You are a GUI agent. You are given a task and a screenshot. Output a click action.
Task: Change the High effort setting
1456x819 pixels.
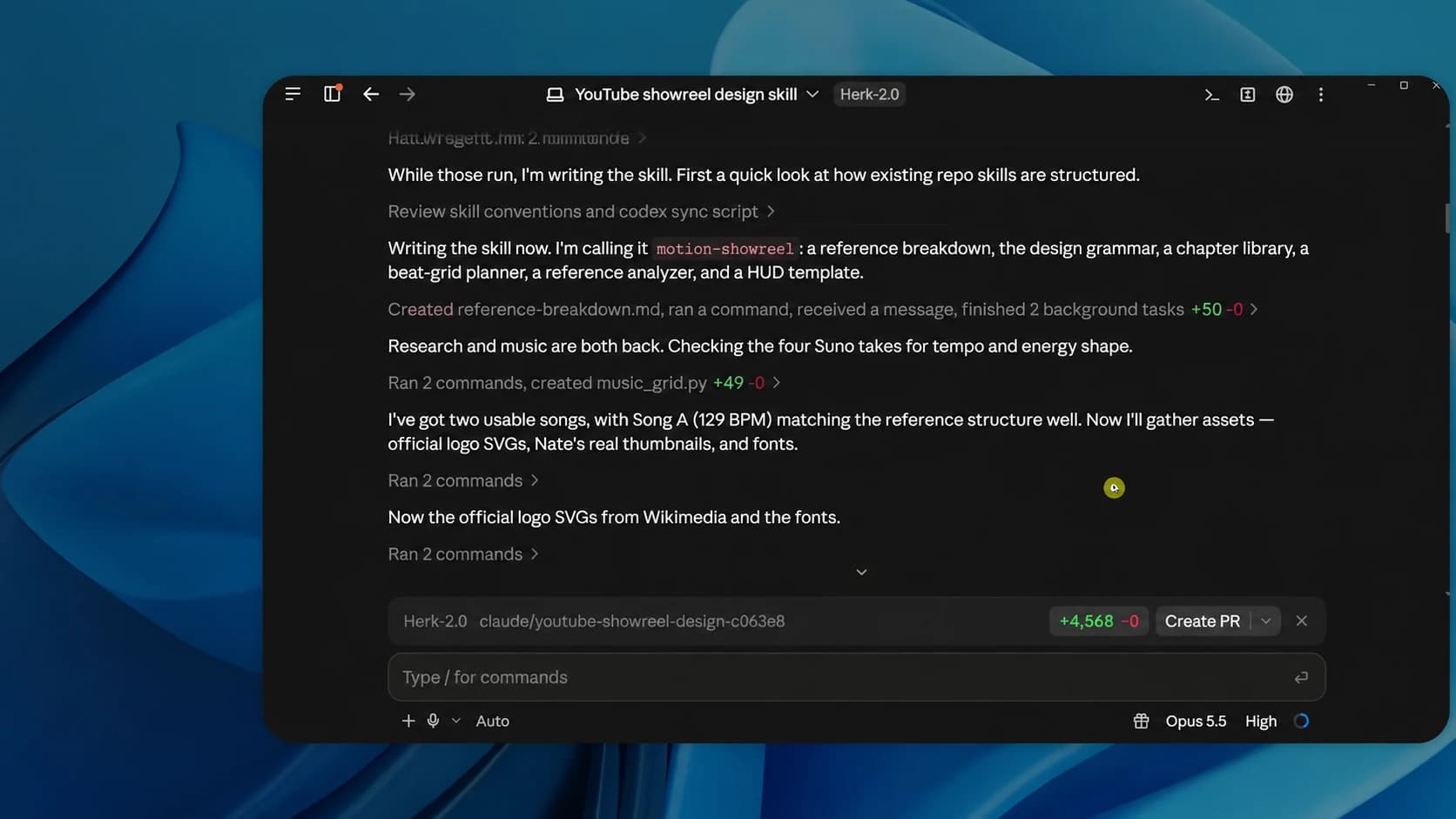[x=1260, y=721]
